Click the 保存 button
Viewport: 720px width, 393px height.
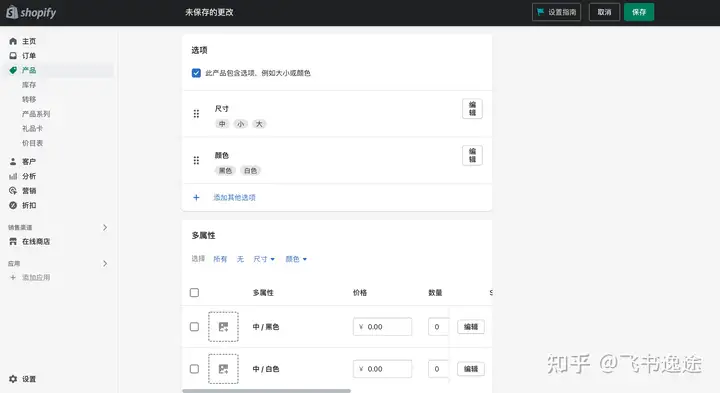point(639,12)
